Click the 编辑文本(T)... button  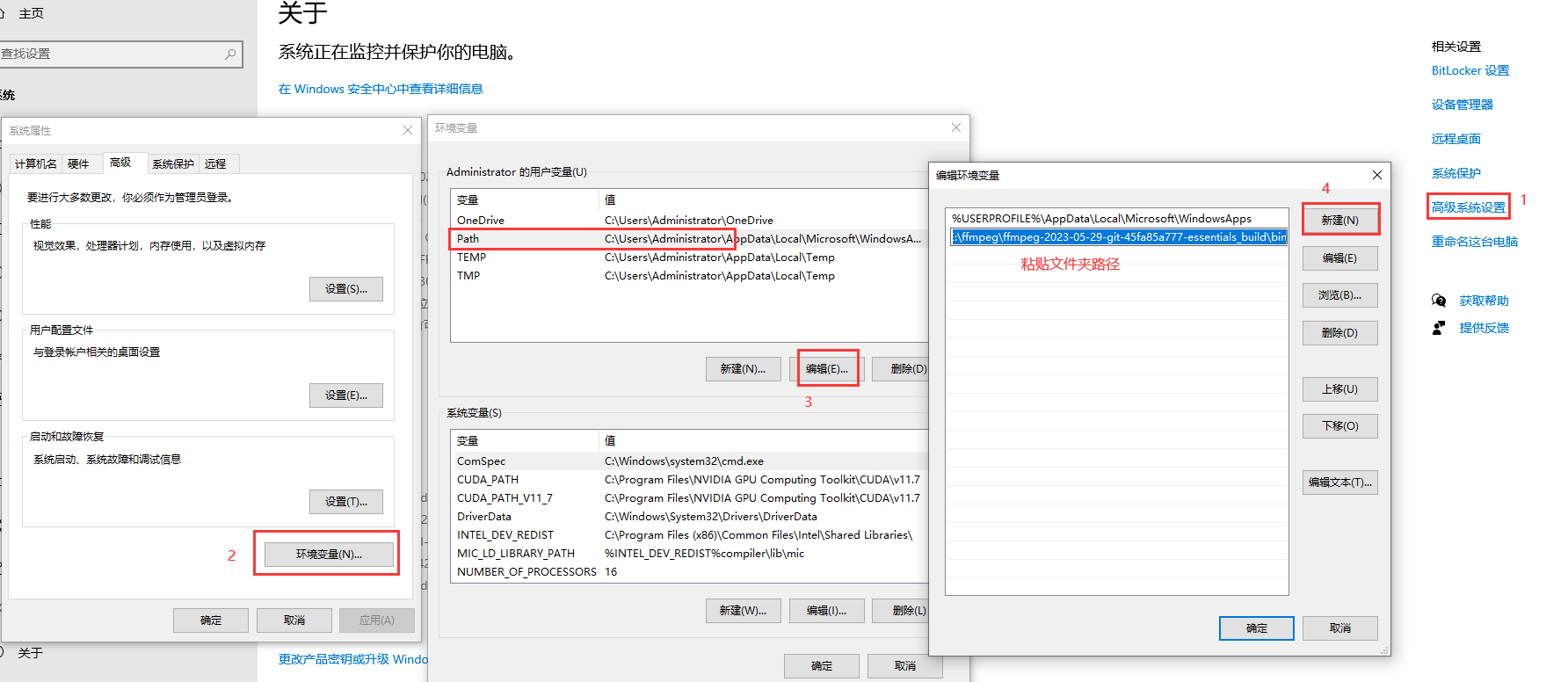1339,482
